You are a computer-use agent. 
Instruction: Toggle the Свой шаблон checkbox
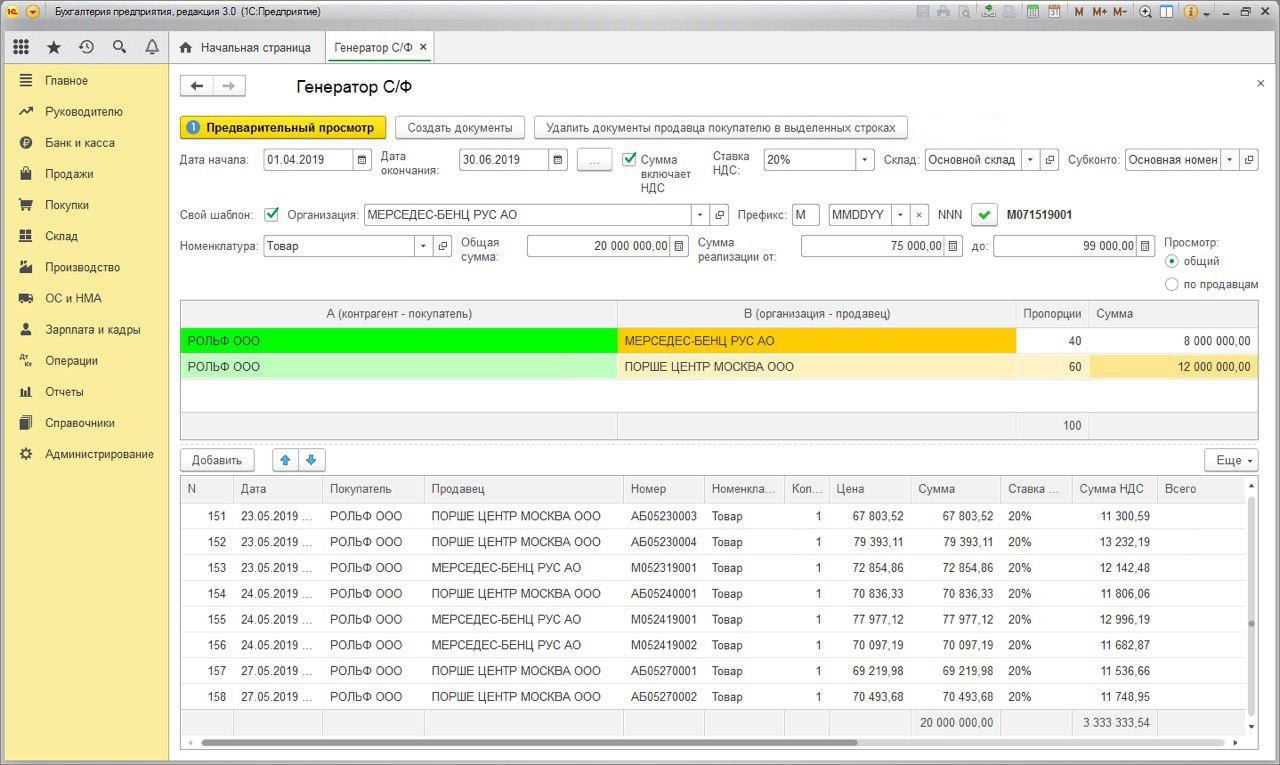(271, 214)
